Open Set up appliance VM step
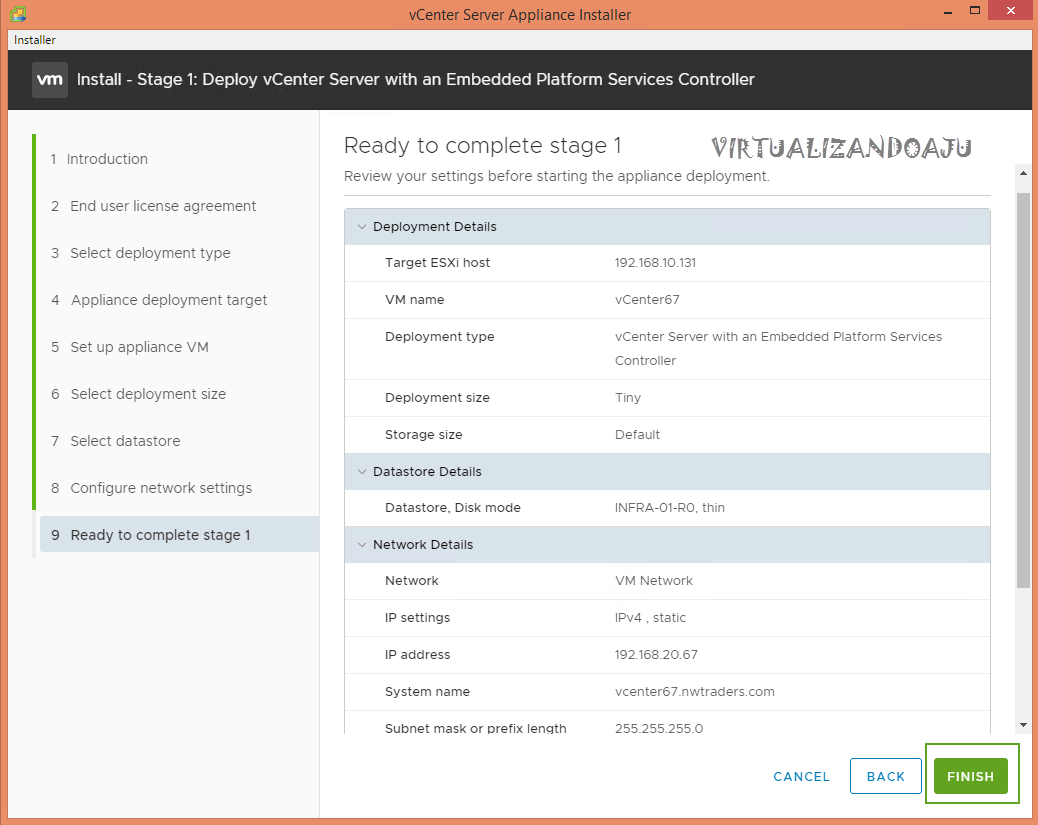 (x=138, y=347)
